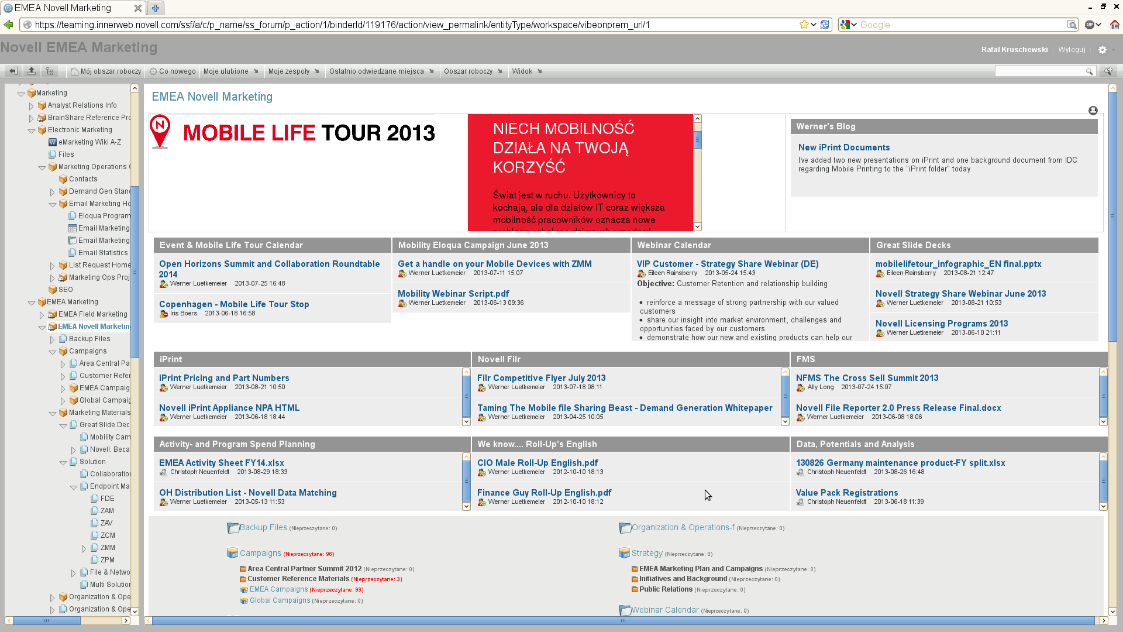Collapse the Campaigns tree node

pos(52,352)
